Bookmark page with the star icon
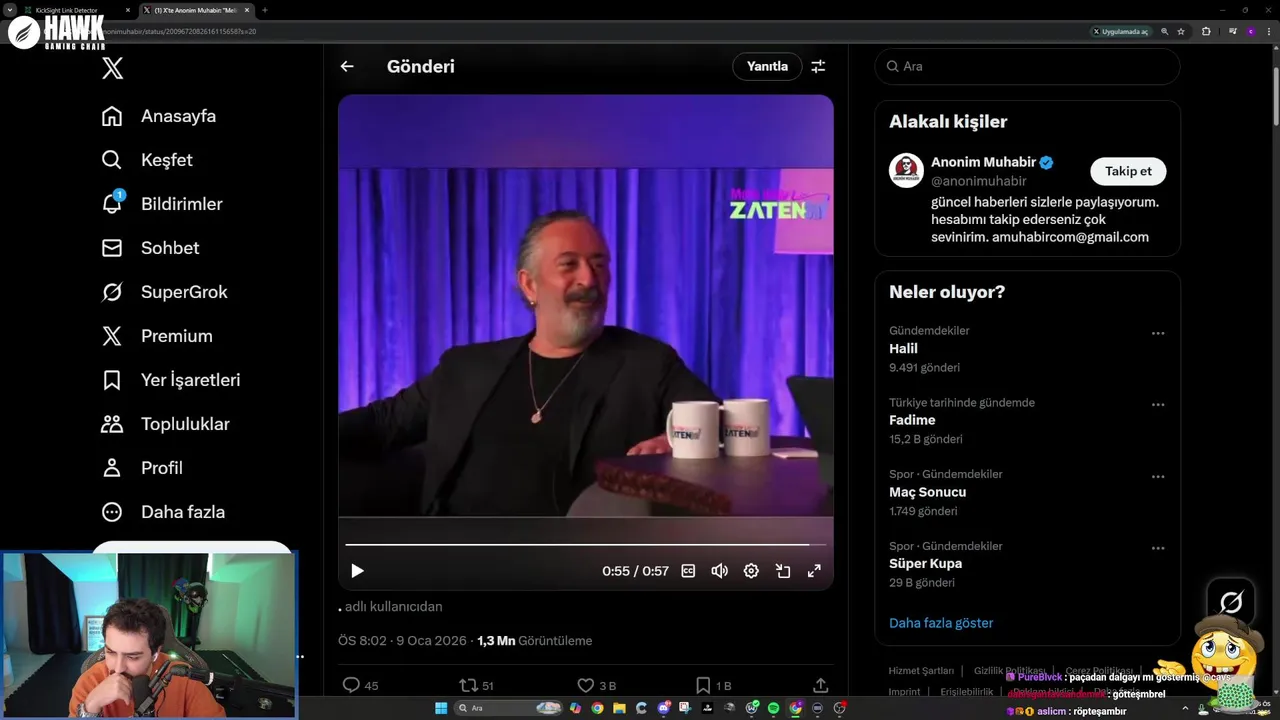This screenshot has width=1280, height=720. tap(1181, 31)
